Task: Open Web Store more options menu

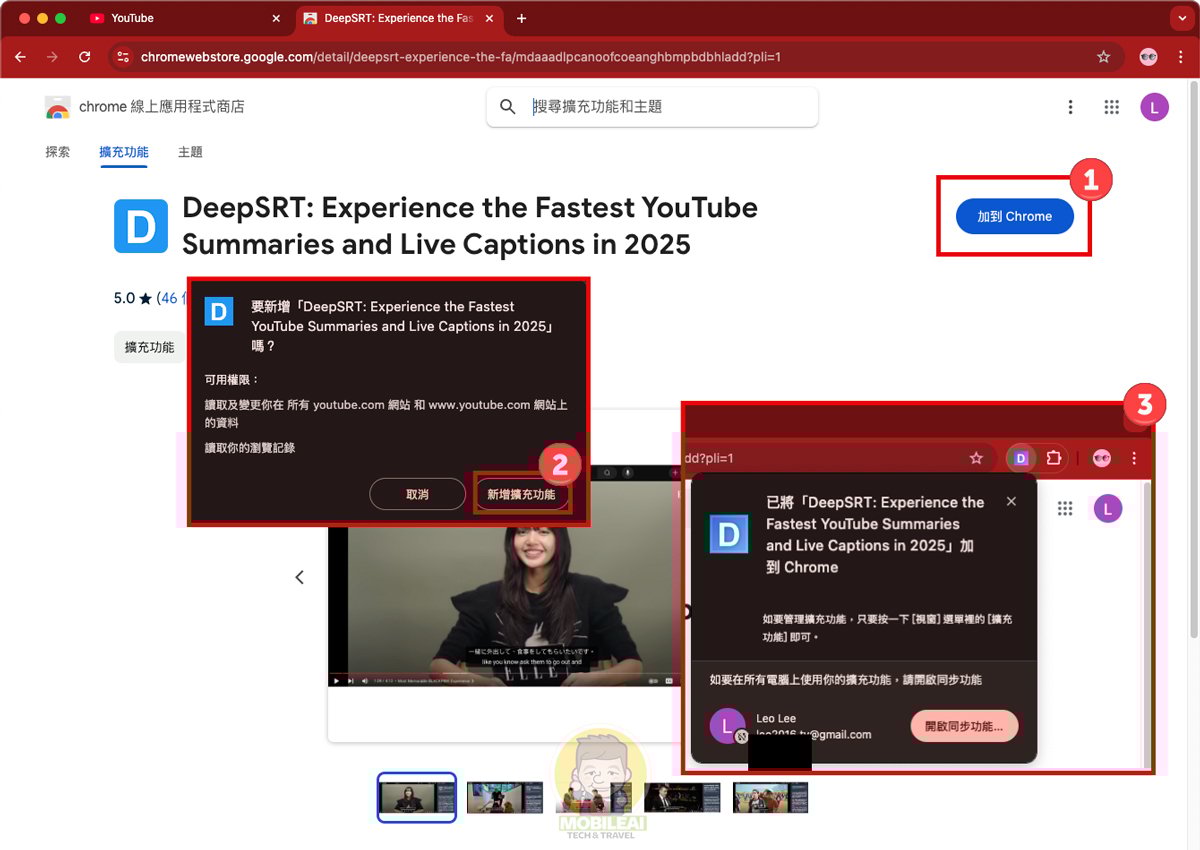Action: coord(1070,107)
